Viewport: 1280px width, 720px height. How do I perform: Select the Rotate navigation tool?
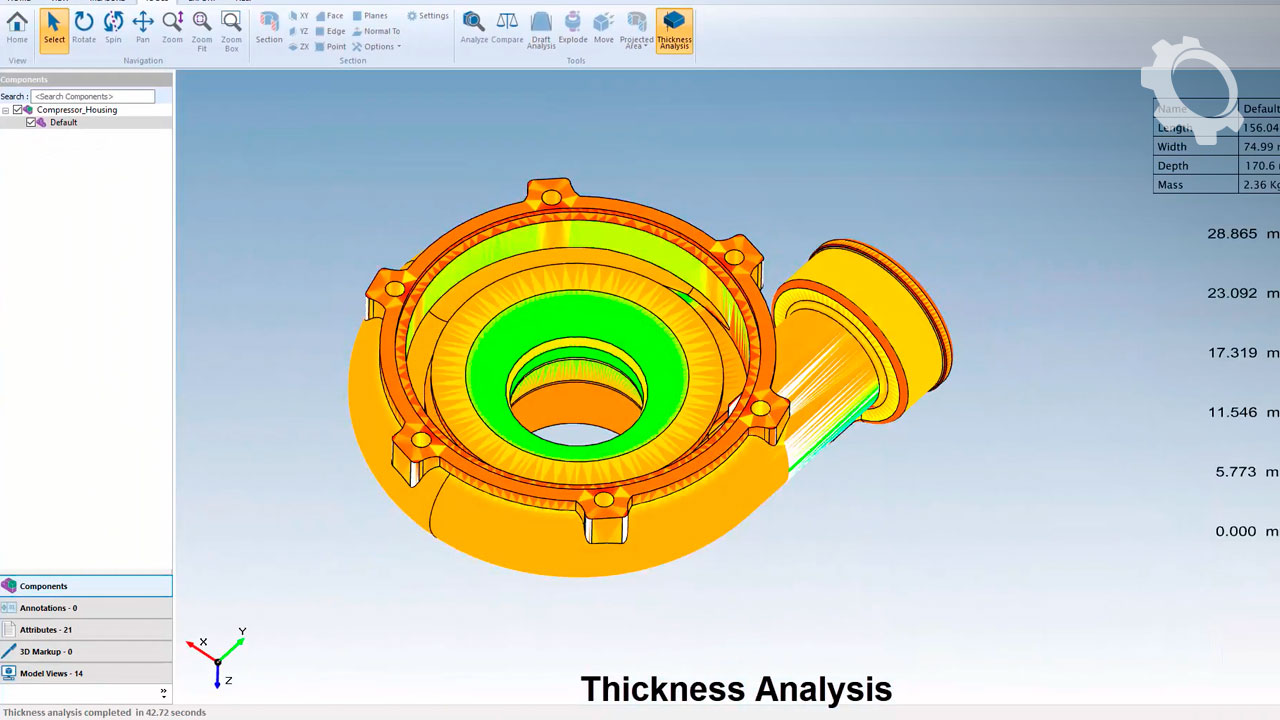[84, 27]
